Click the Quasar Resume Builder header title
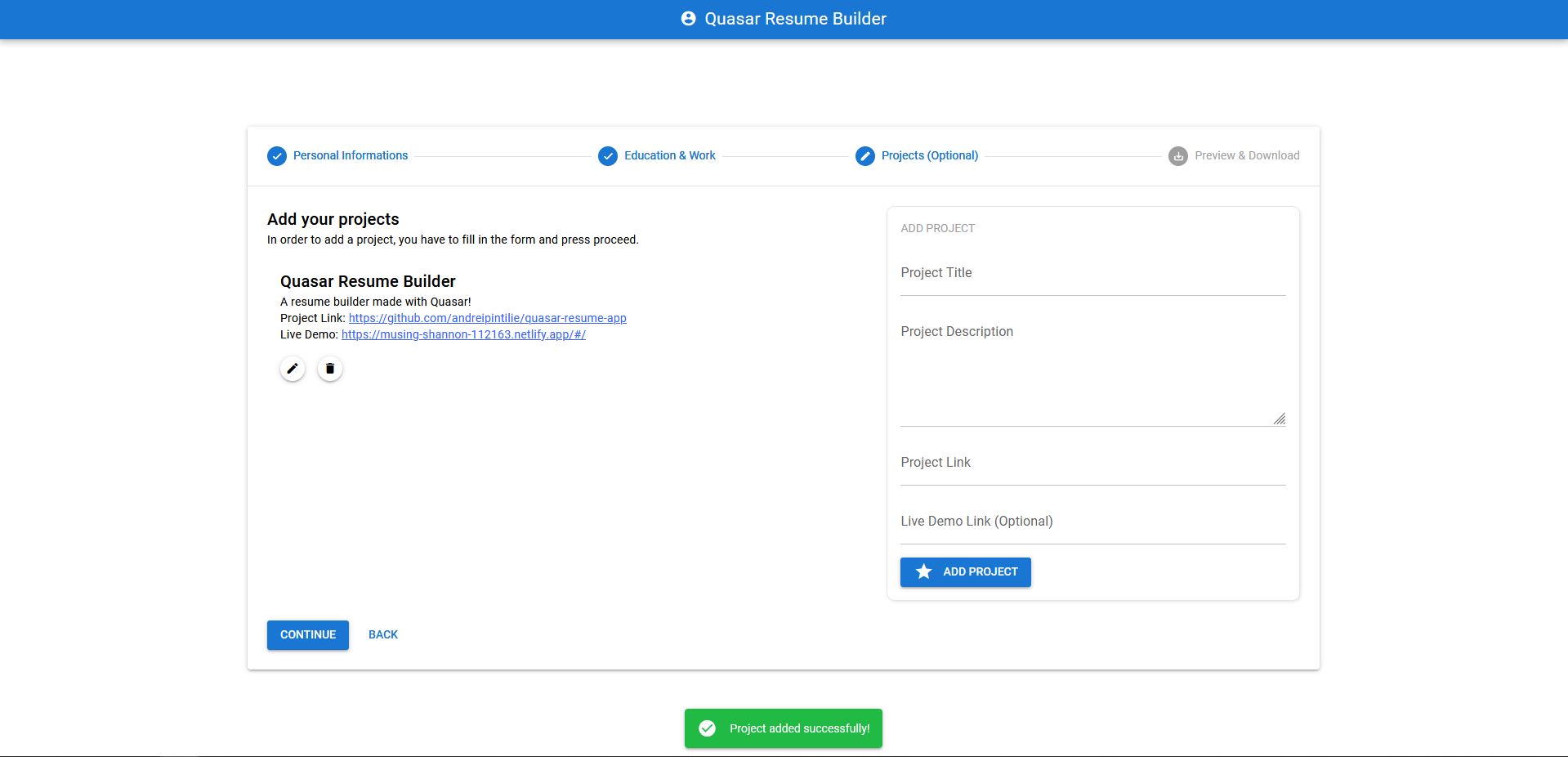Viewport: 1568px width, 757px height. point(795,19)
